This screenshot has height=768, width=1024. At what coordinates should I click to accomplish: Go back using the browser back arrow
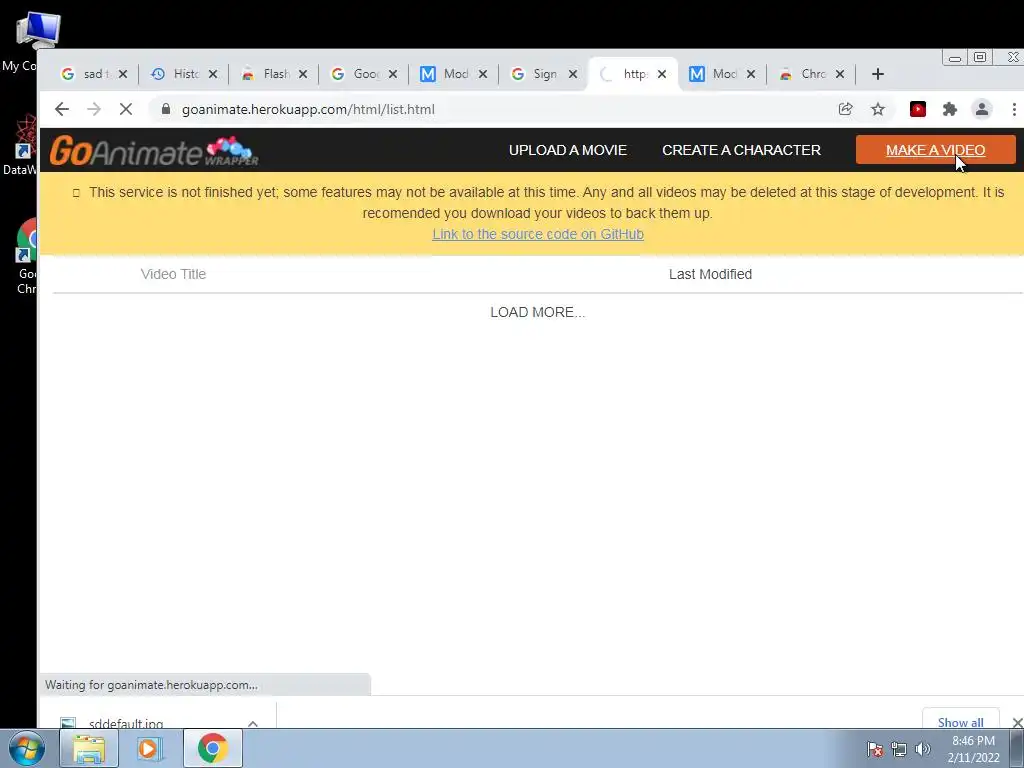tap(62, 109)
